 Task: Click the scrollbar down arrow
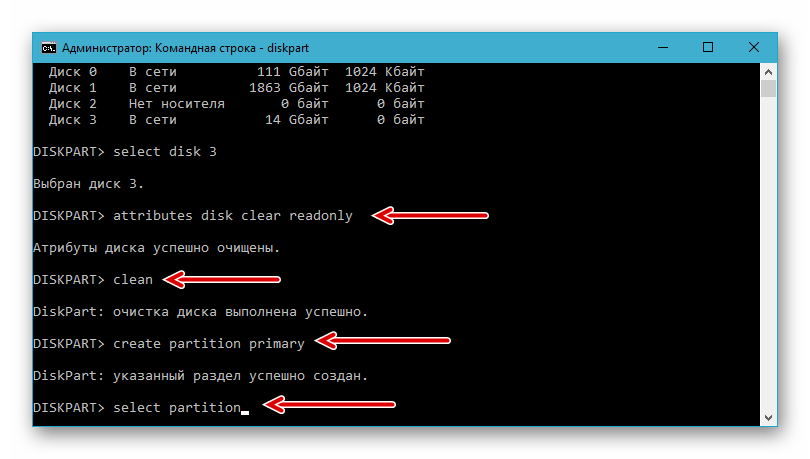tap(768, 417)
